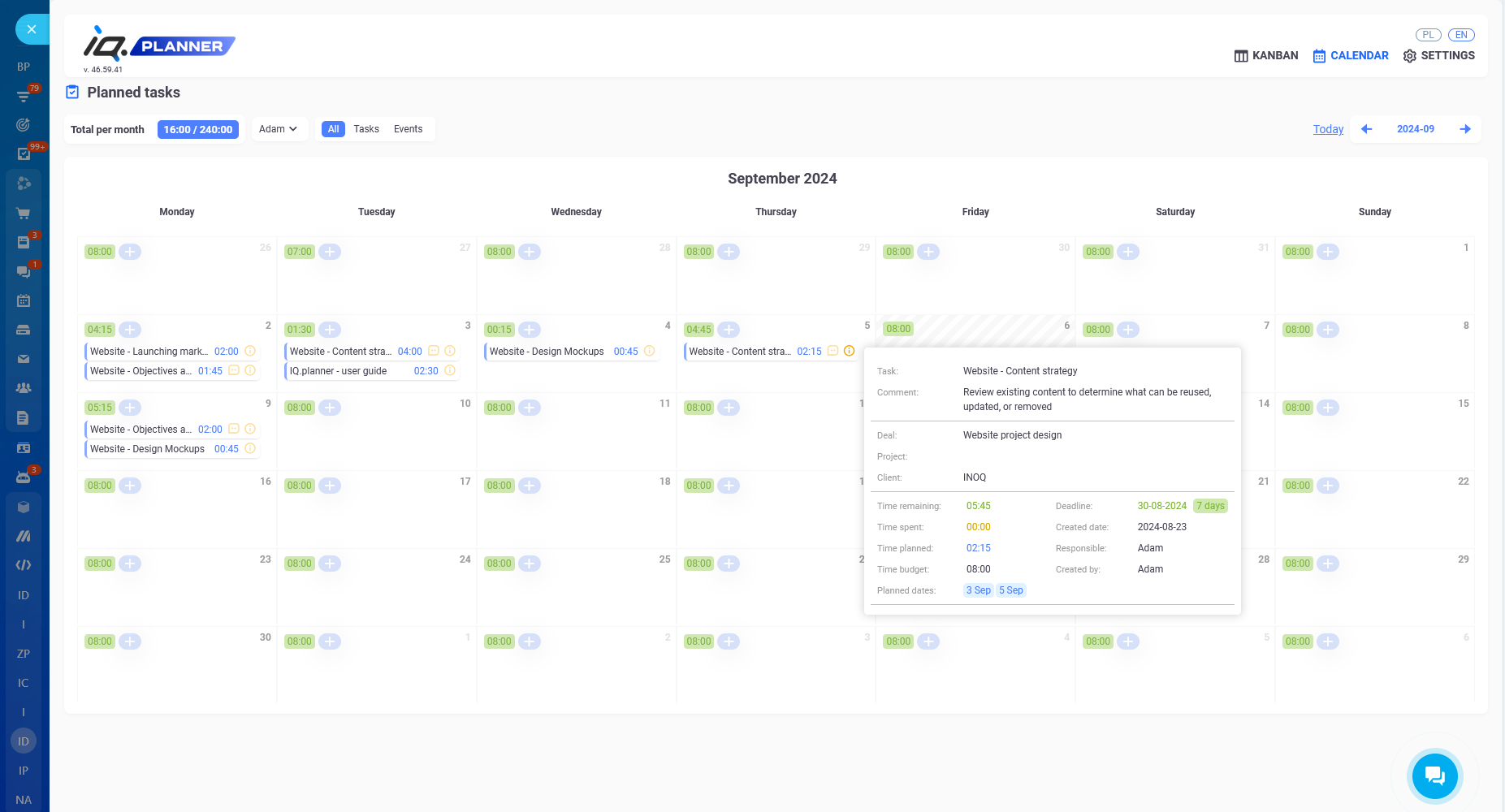Screen dimensions: 1505x812
Task: Open the tasks module with 99+ badge
Action: pyautogui.click(x=24, y=153)
